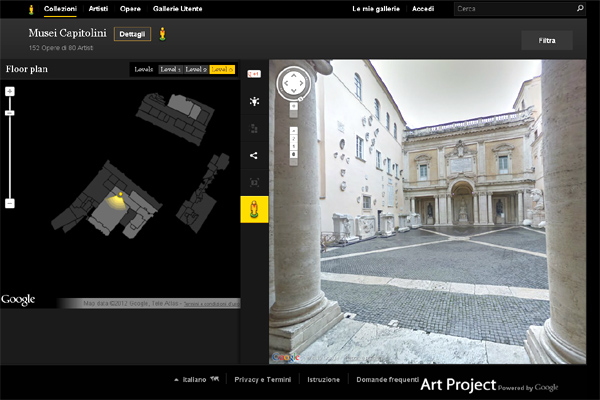Click the Musei Capitolini title

(67, 33)
